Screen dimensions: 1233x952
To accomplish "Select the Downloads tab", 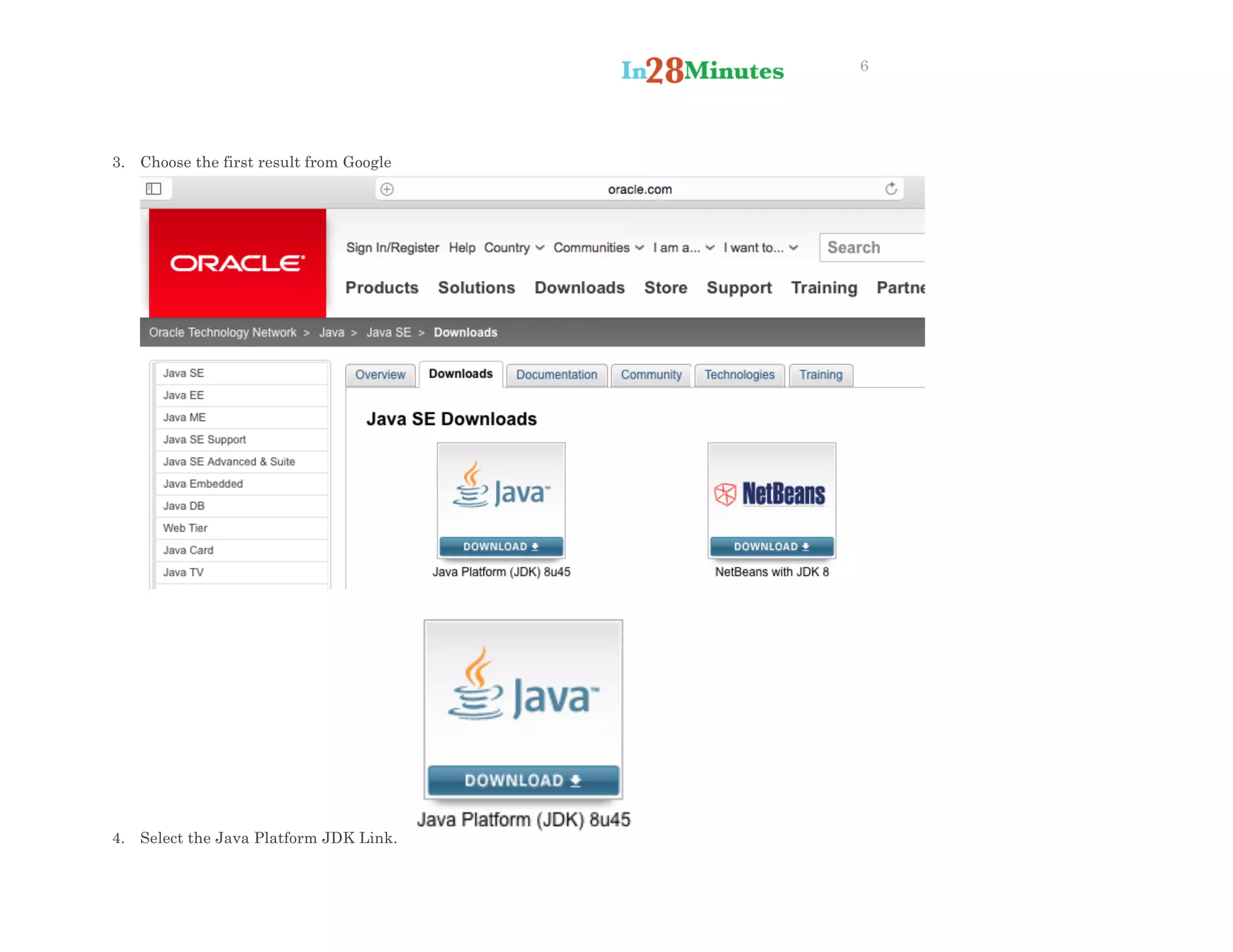I will (461, 374).
